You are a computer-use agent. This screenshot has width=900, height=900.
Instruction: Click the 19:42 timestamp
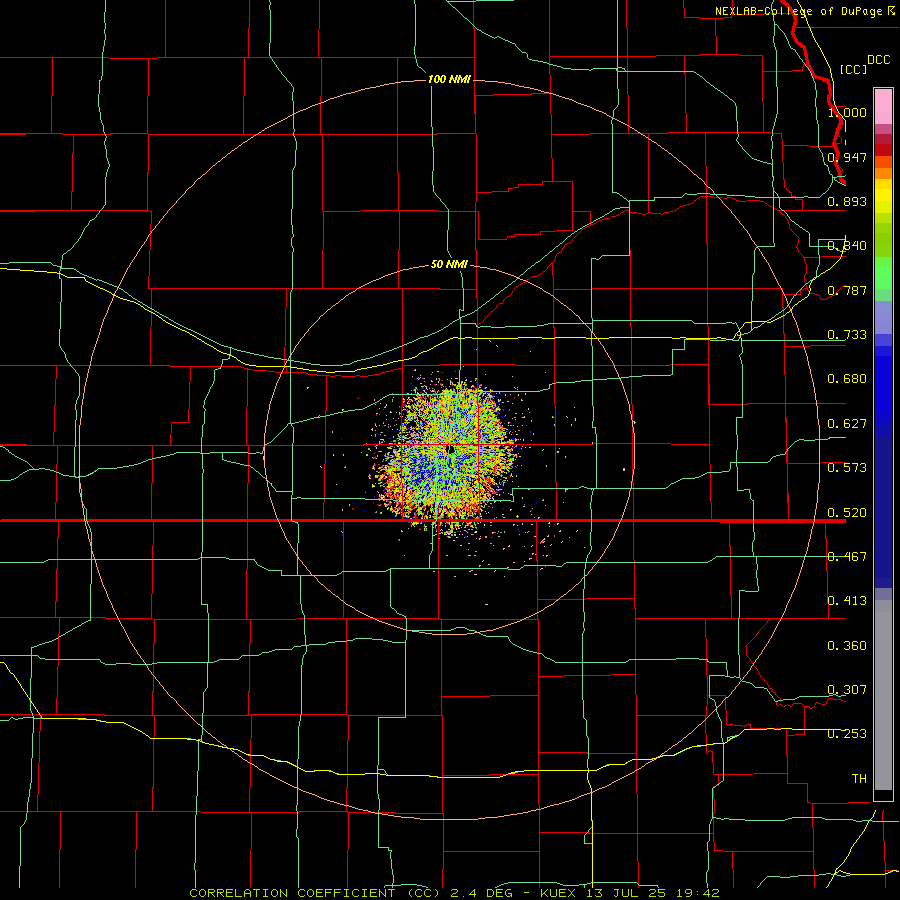click(696, 893)
